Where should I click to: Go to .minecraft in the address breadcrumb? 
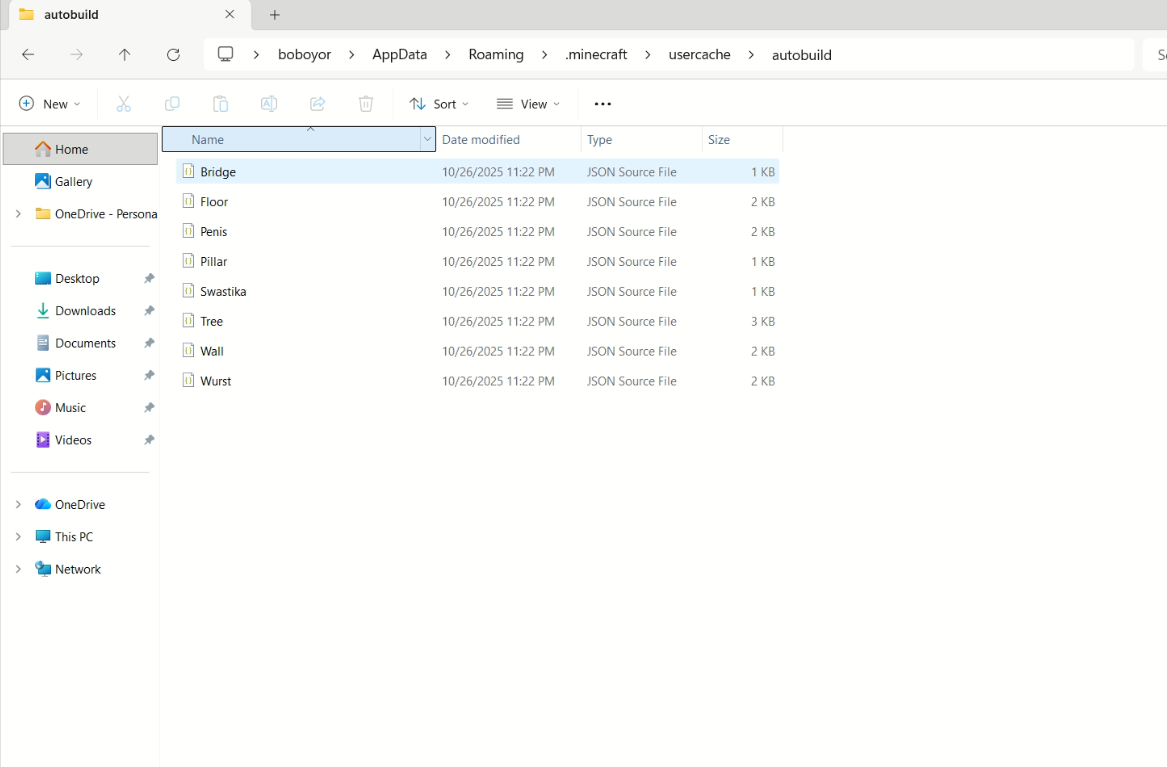click(596, 55)
